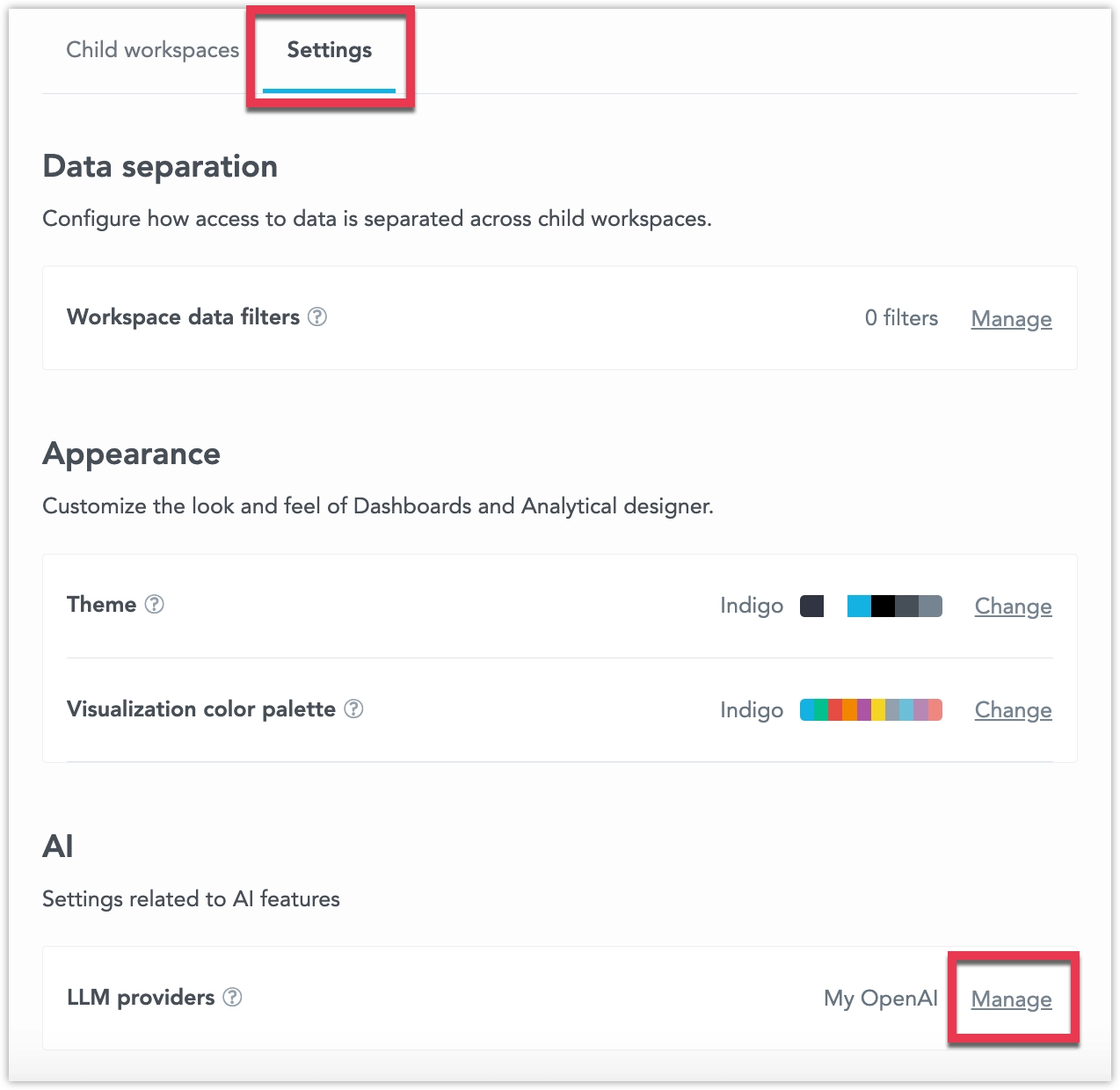
Task: Click the 'Indigo' label next to Theme
Action: (x=752, y=606)
